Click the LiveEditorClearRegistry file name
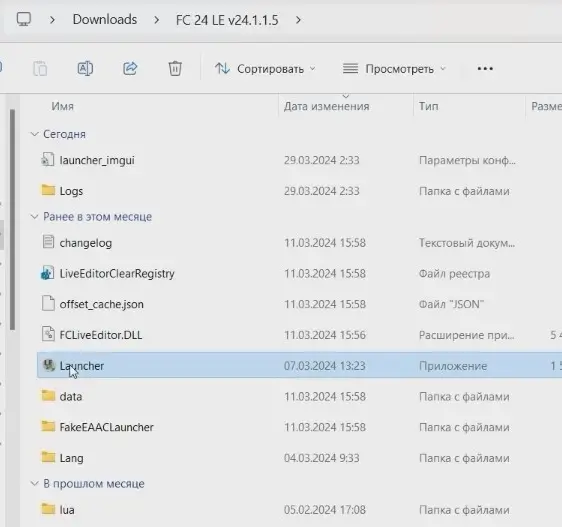Viewport: 562px width, 527px height. tap(117, 274)
